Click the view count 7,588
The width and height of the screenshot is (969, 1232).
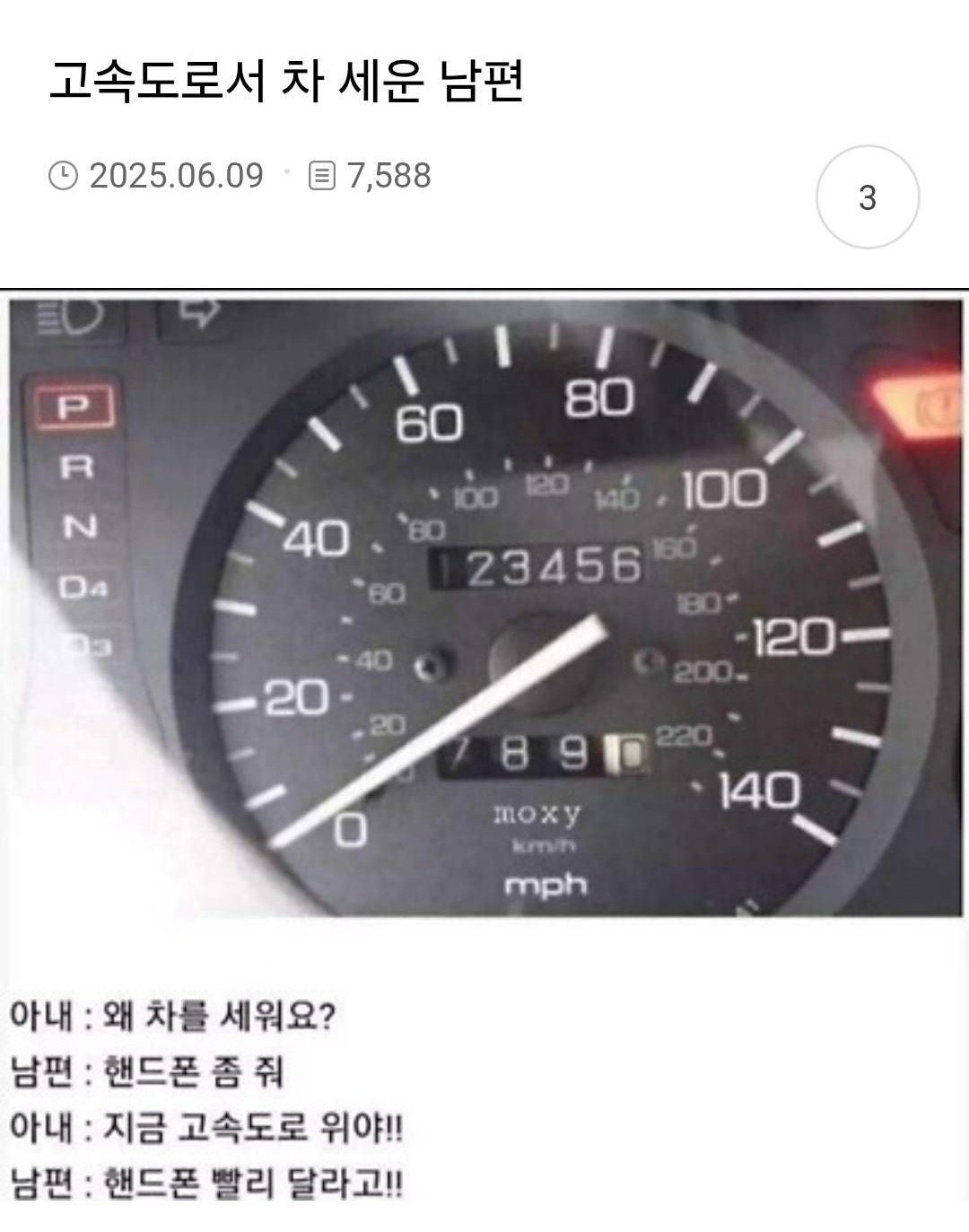click(x=388, y=175)
